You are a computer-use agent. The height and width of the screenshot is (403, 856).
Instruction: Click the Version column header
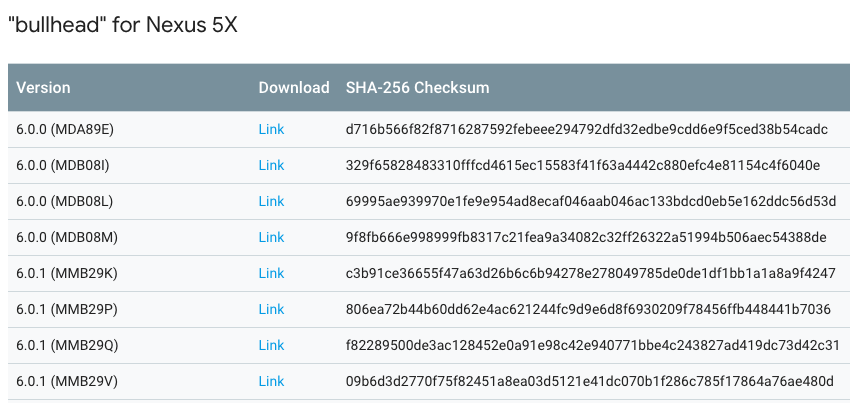(x=43, y=87)
